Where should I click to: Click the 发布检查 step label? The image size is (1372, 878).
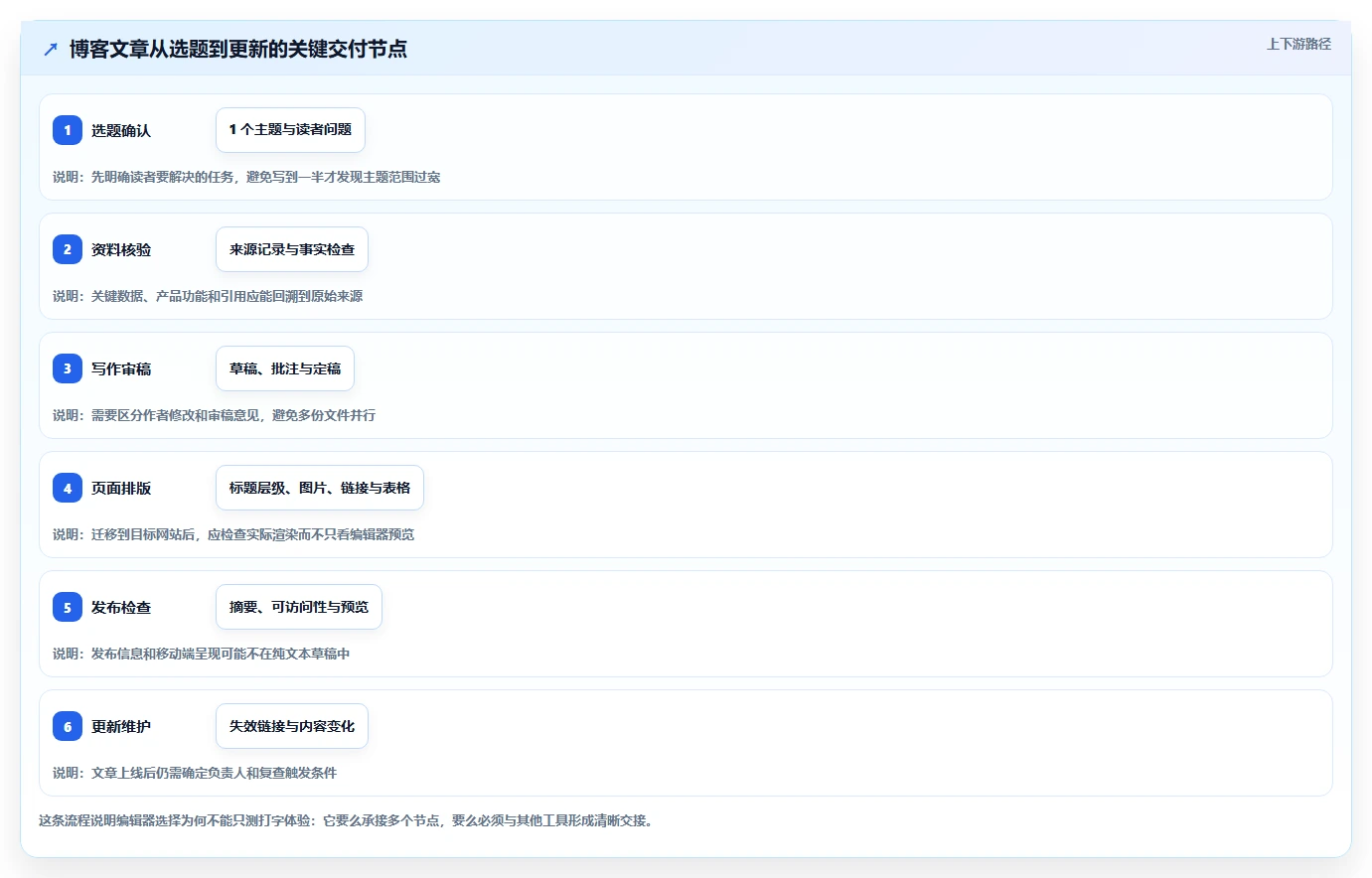(x=121, y=607)
